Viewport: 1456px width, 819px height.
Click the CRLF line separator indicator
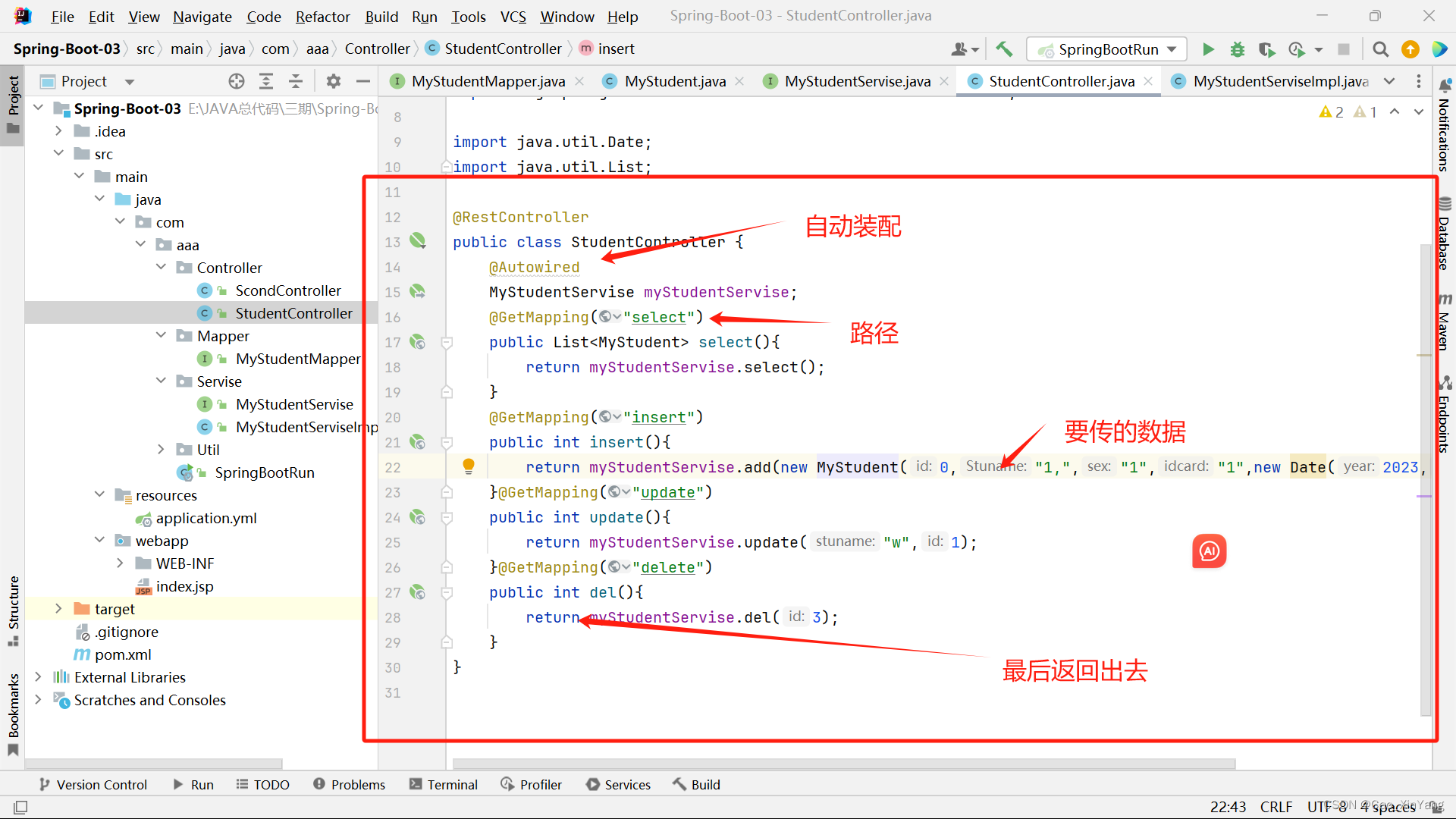[x=1276, y=807]
